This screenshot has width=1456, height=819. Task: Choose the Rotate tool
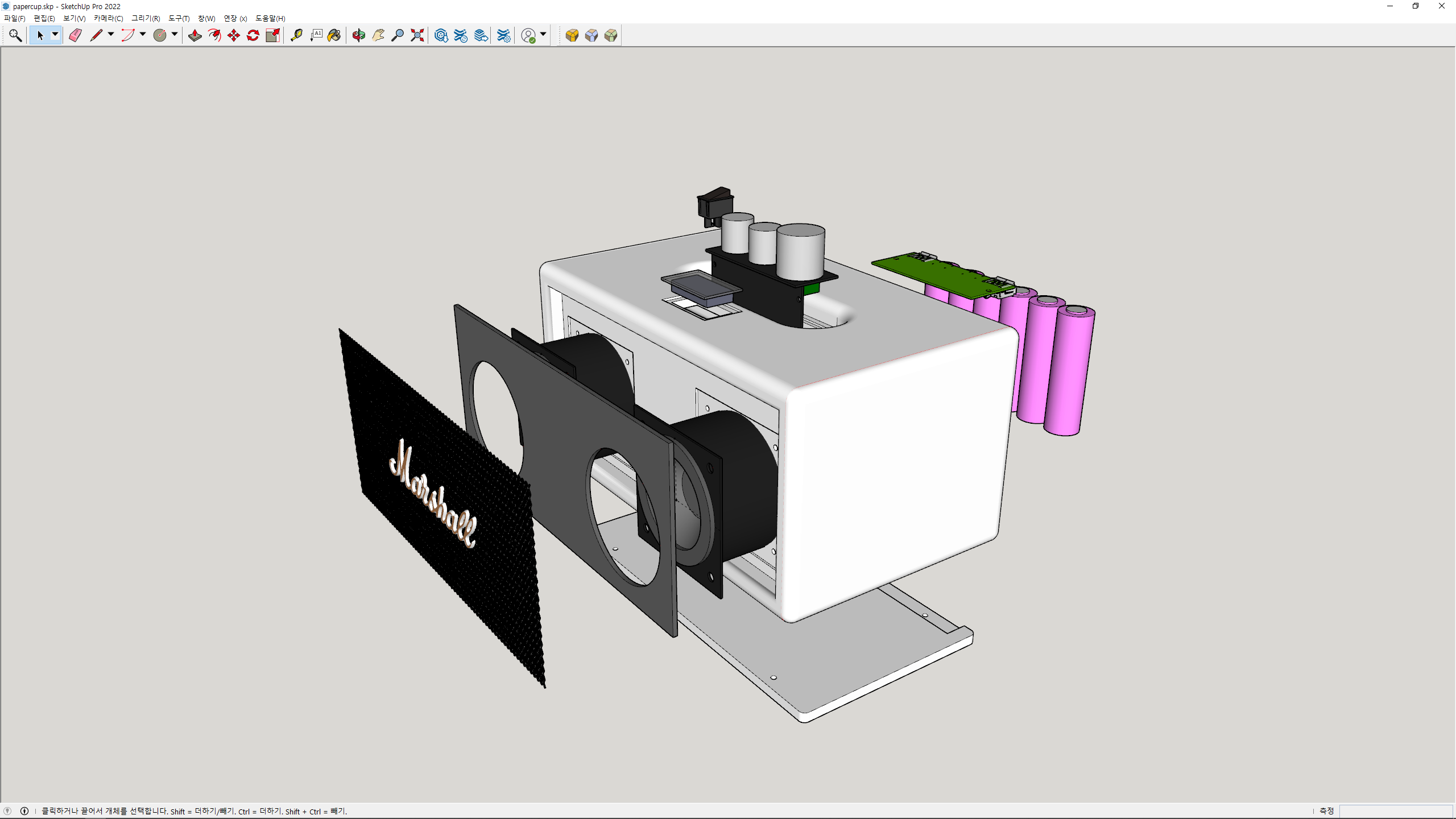pos(253,35)
